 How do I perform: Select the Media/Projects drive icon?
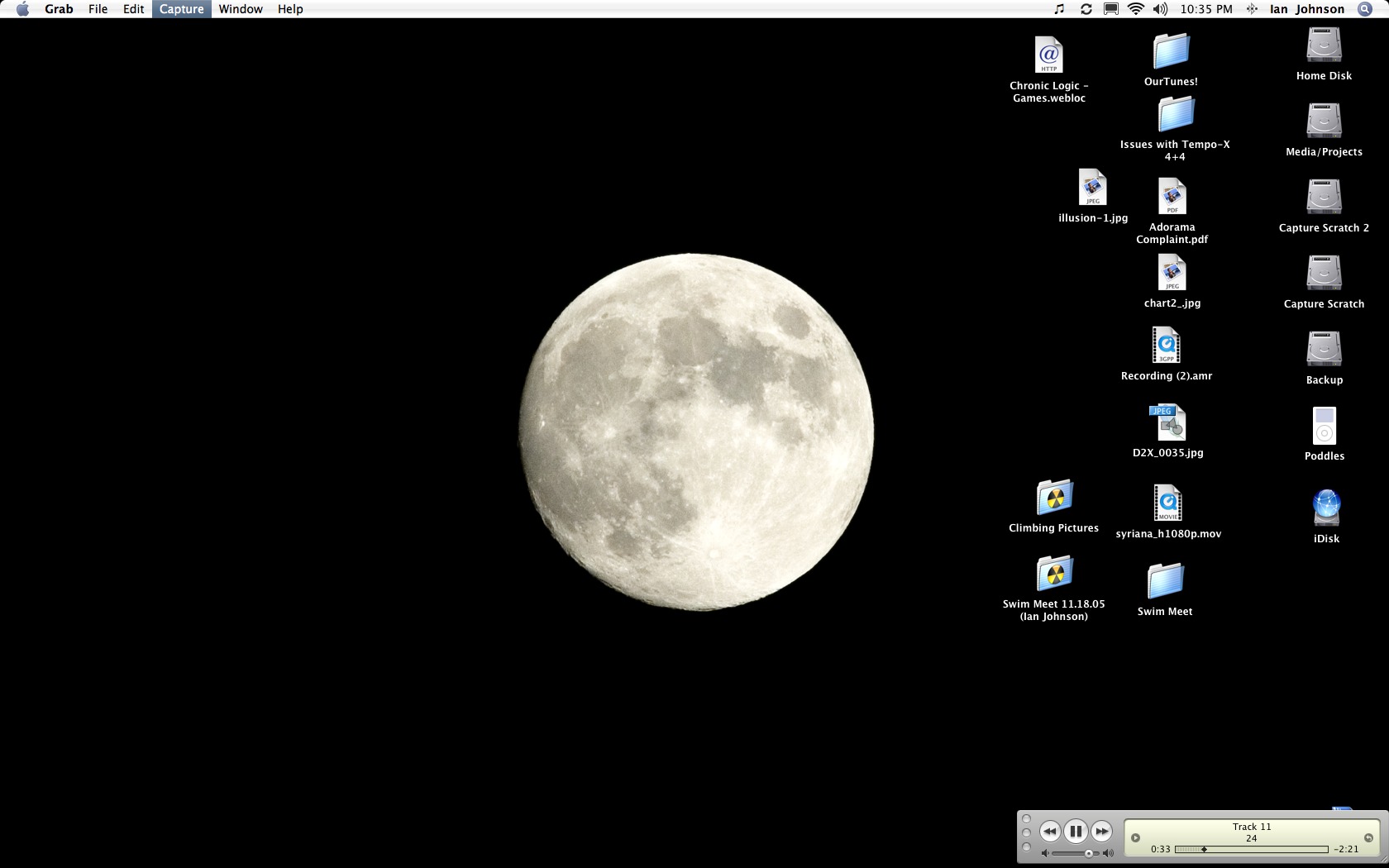[1324, 121]
